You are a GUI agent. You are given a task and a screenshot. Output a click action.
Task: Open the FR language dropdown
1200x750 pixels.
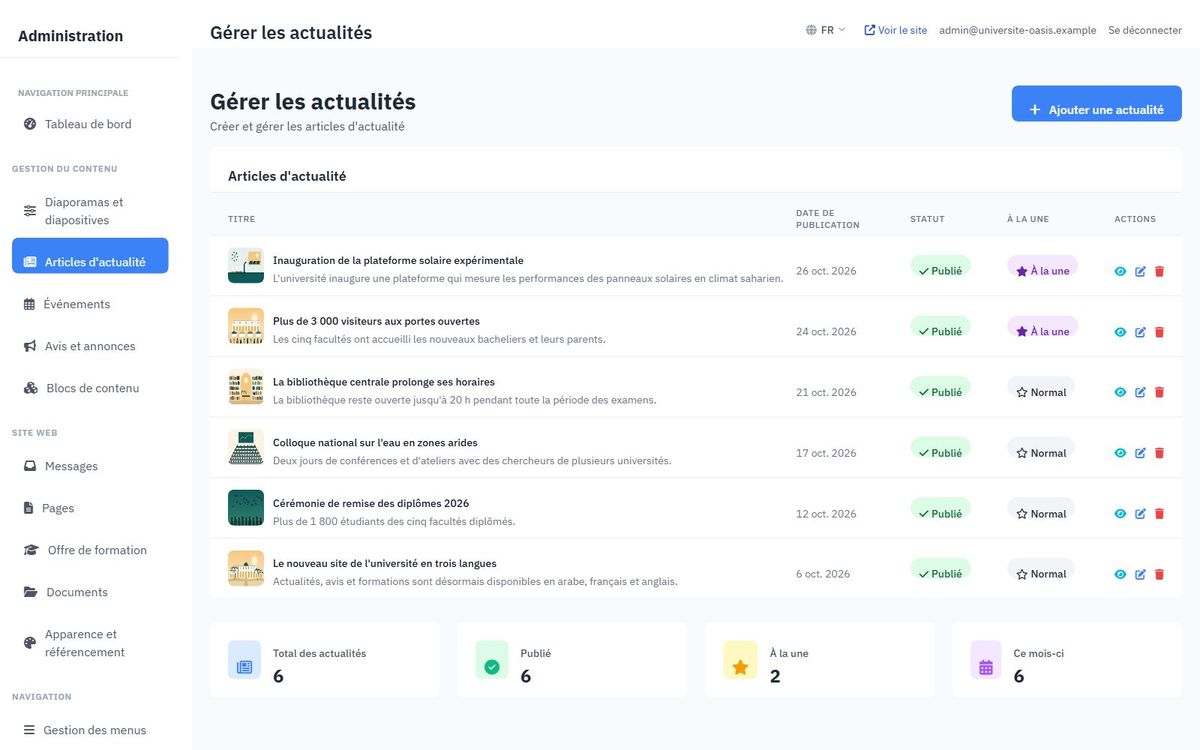pyautogui.click(x=826, y=30)
